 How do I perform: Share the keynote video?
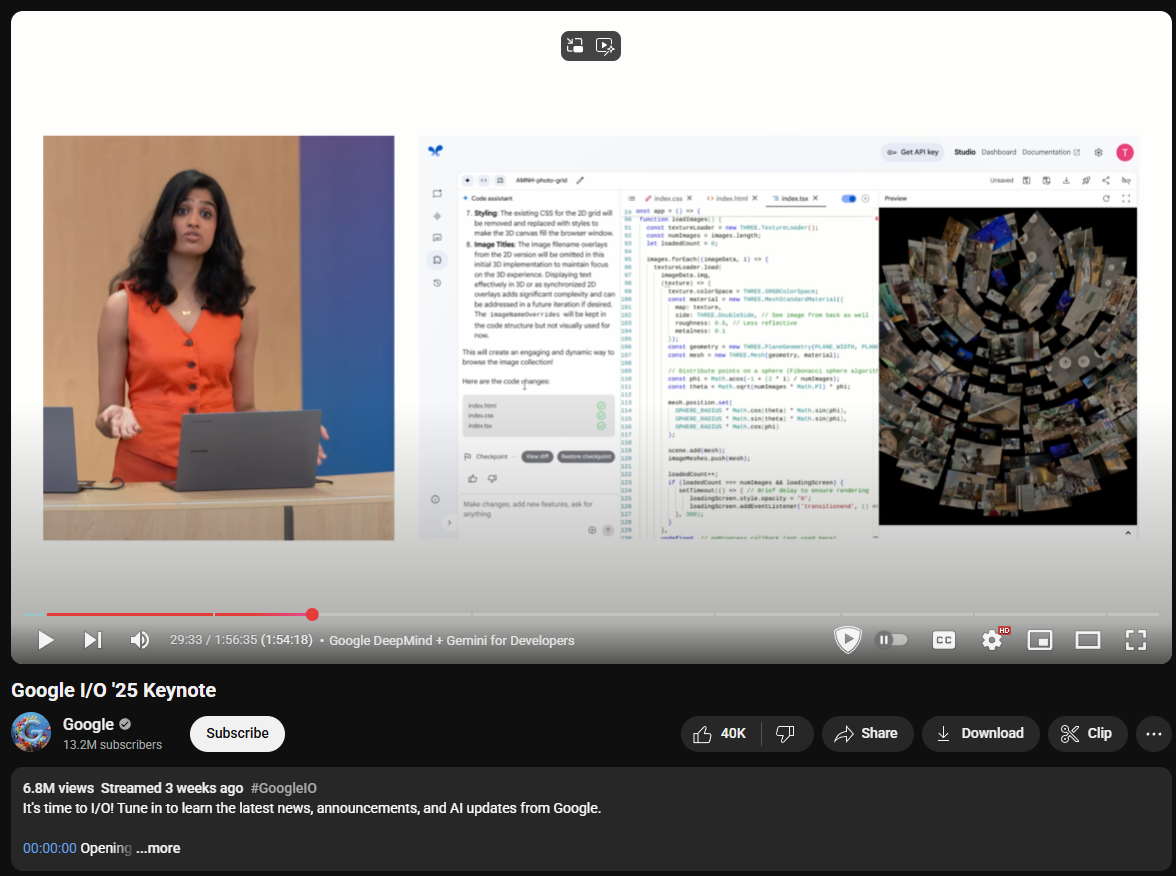click(867, 734)
